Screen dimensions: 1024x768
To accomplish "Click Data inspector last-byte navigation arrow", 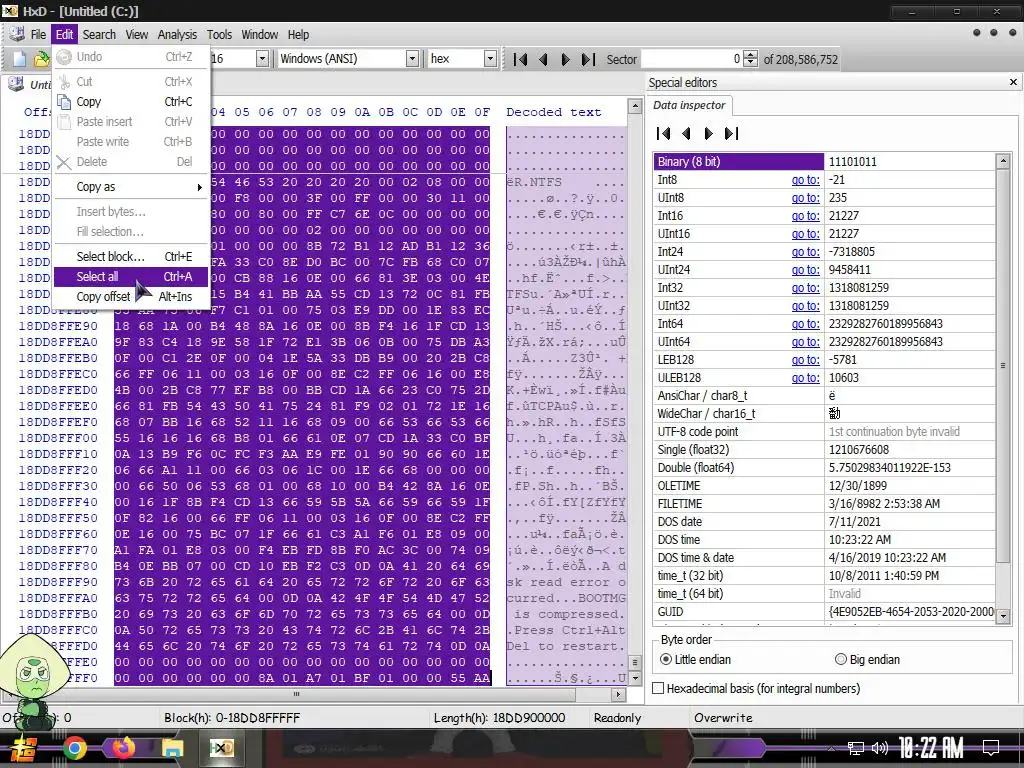I will (731, 133).
